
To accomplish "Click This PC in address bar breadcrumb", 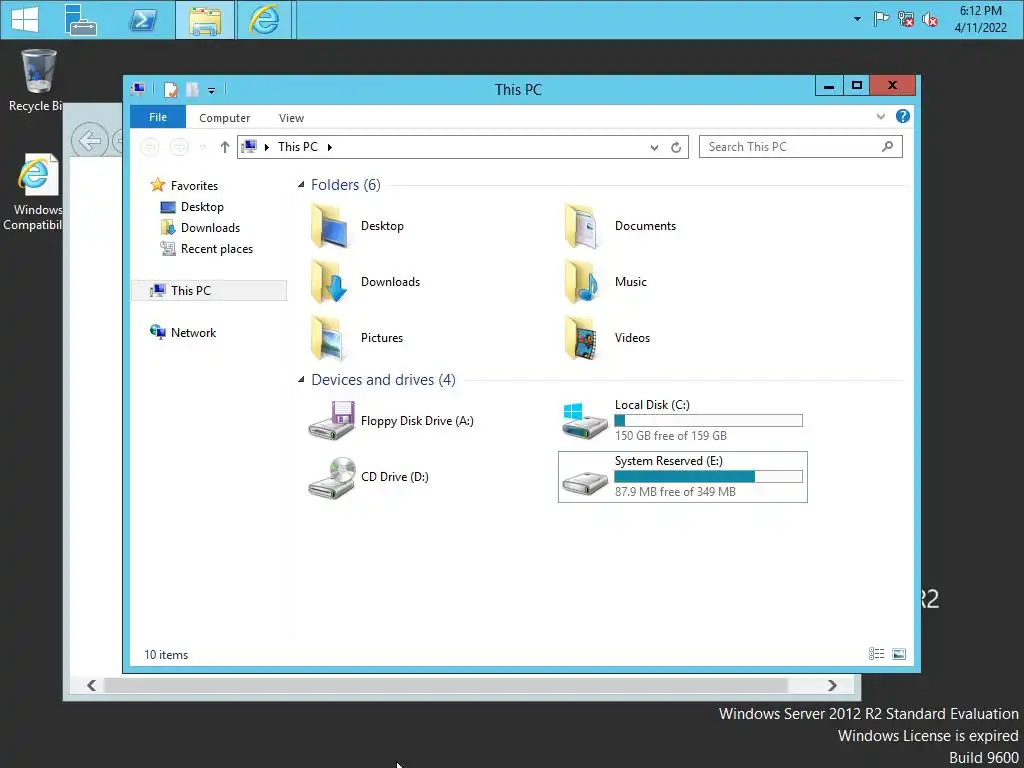I will tap(298, 147).
